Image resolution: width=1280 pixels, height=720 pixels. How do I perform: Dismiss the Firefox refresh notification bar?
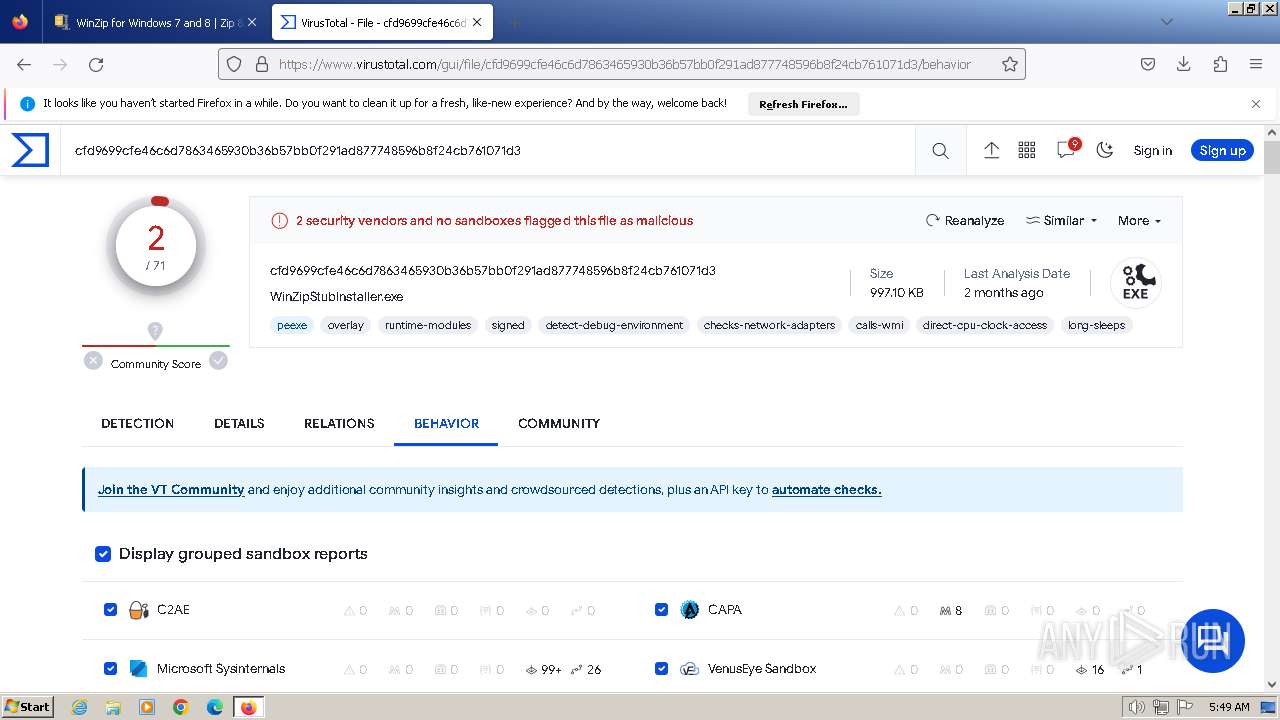pyautogui.click(x=1256, y=103)
